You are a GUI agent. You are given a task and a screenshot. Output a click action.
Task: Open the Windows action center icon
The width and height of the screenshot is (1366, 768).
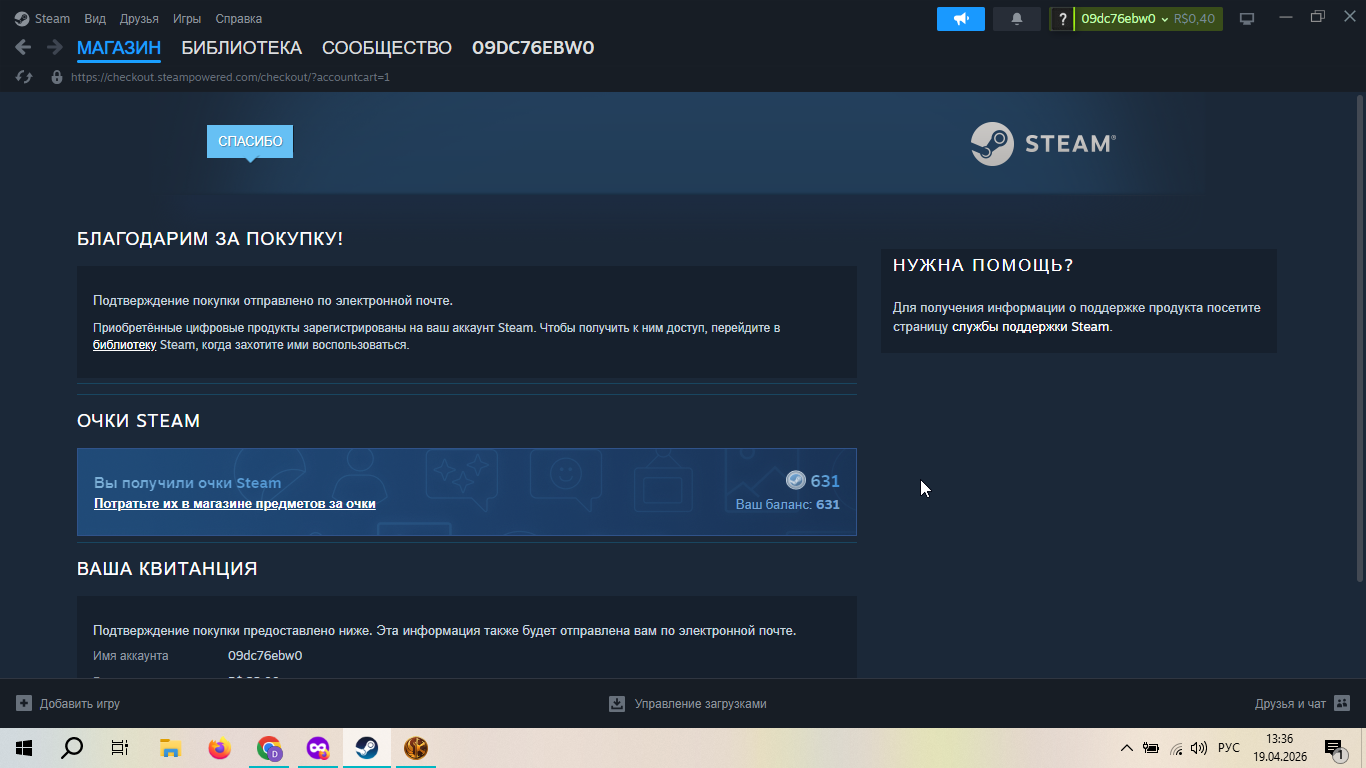click(1334, 748)
